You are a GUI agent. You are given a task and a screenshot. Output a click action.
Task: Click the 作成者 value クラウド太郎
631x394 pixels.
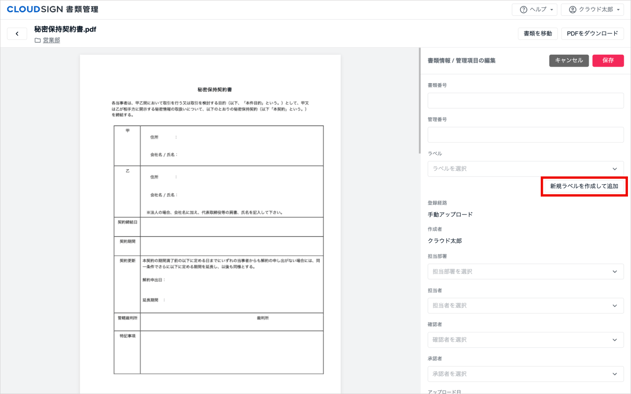pyautogui.click(x=445, y=241)
